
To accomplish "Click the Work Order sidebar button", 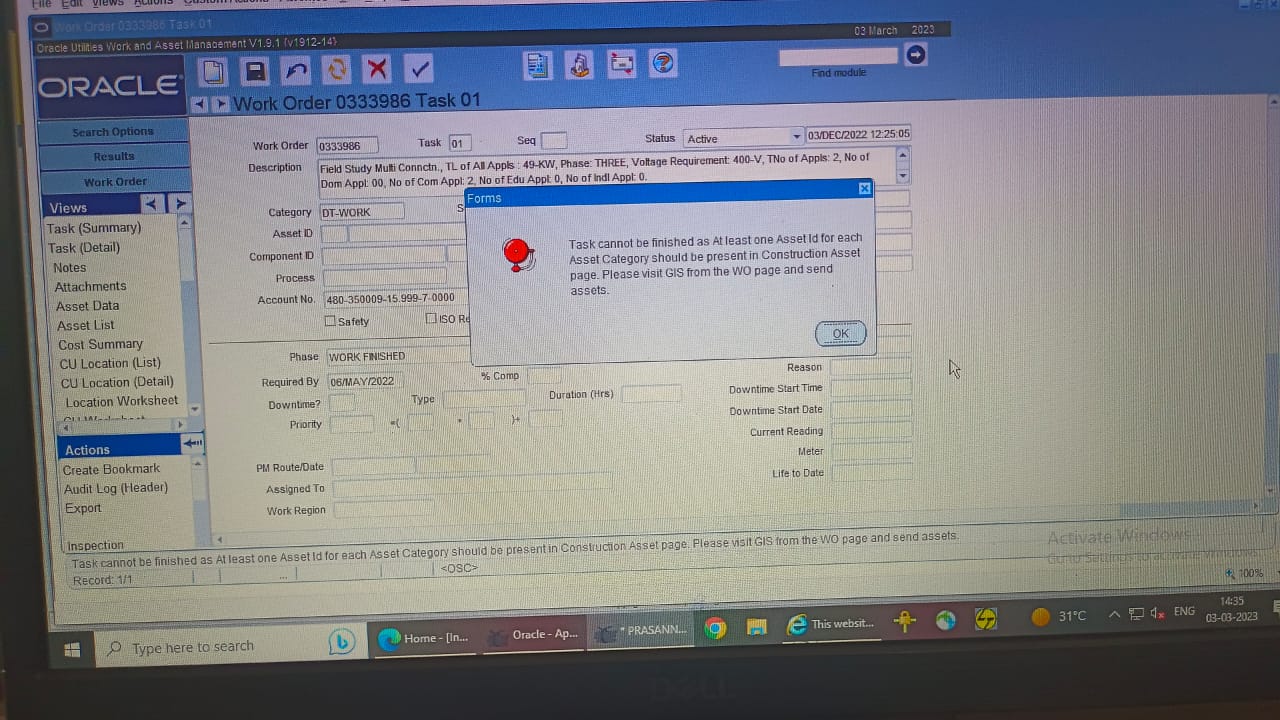I will 115,182.
